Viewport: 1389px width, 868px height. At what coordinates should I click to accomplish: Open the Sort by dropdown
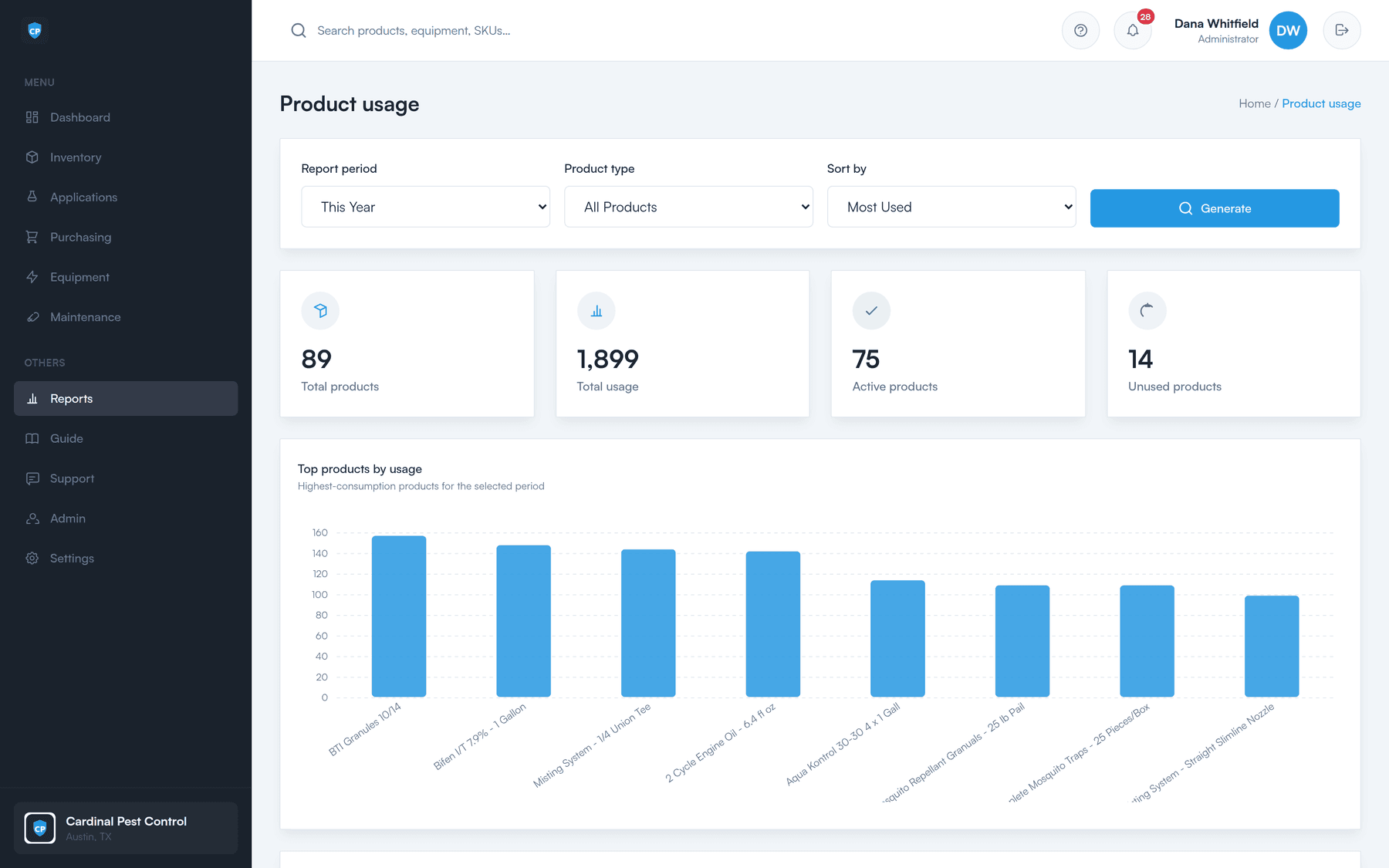[x=951, y=207]
